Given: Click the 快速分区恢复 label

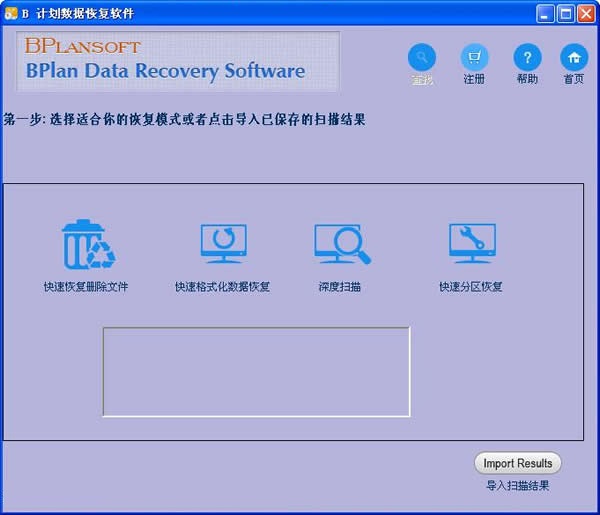Looking at the screenshot, I should point(471,287).
